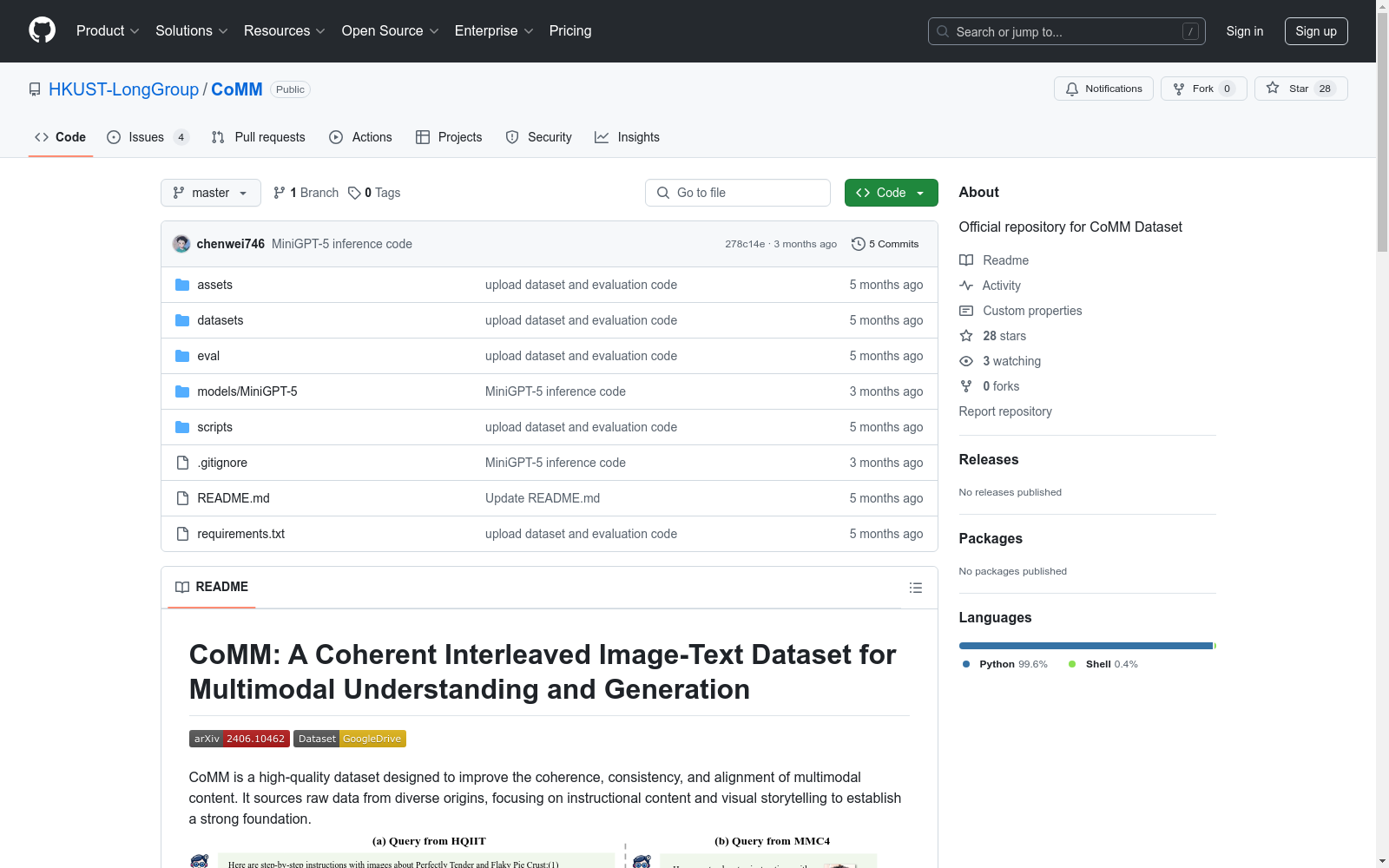This screenshot has height=868, width=1389.
Task: Open README outline list icon
Action: coord(915,588)
